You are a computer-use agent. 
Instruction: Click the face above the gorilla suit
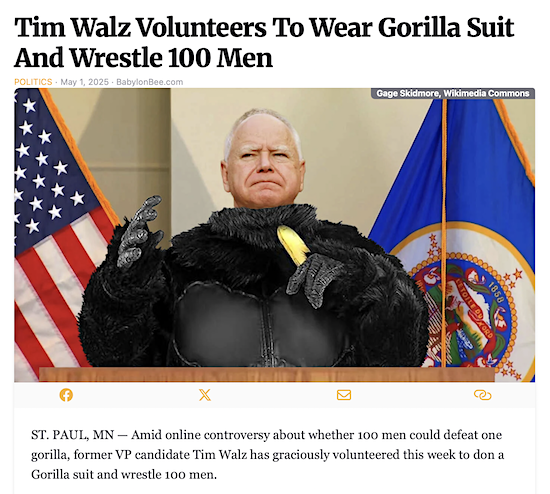(263, 161)
